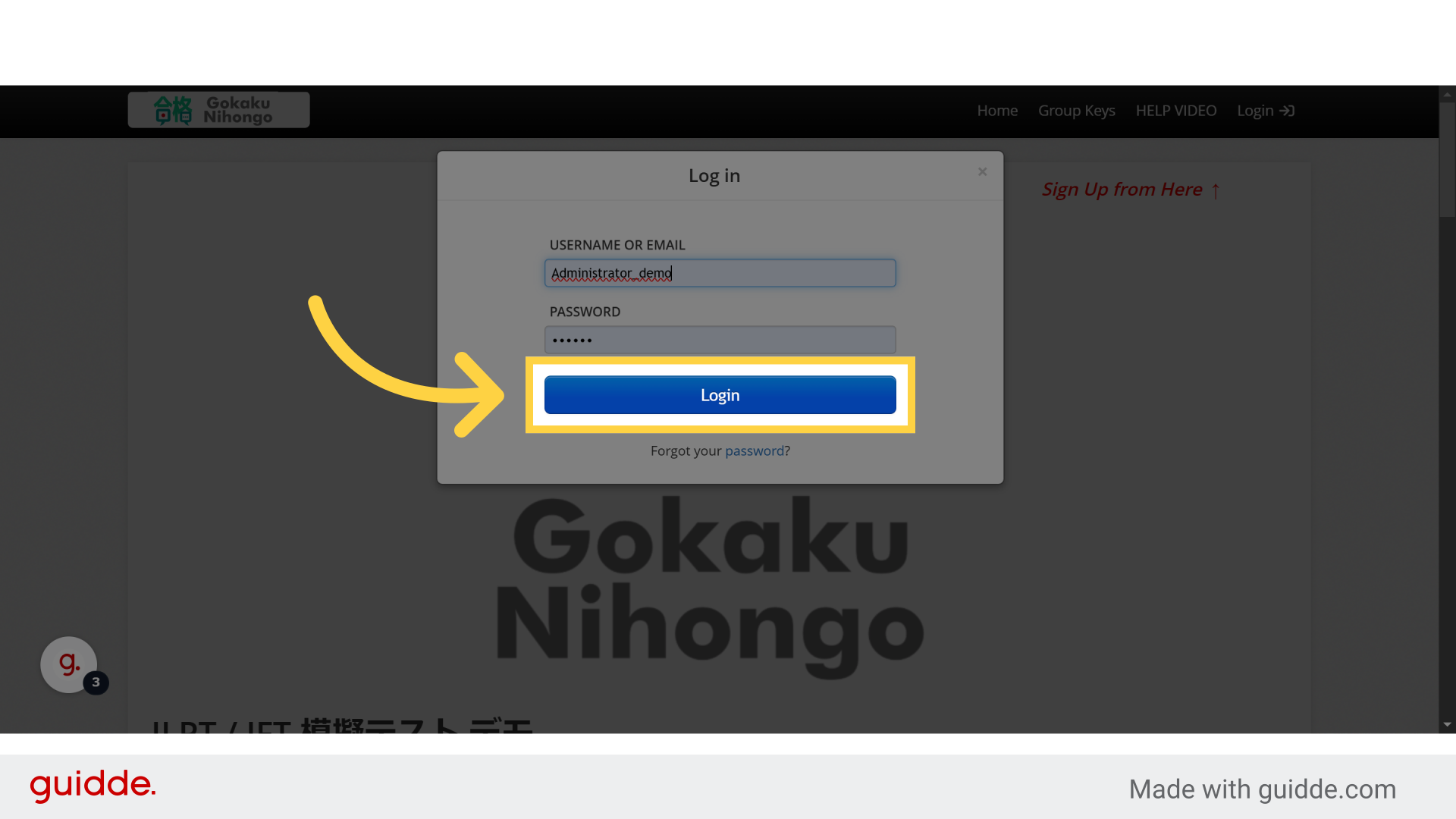The width and height of the screenshot is (1456, 819).
Task: Click the username or email field
Action: 720,273
